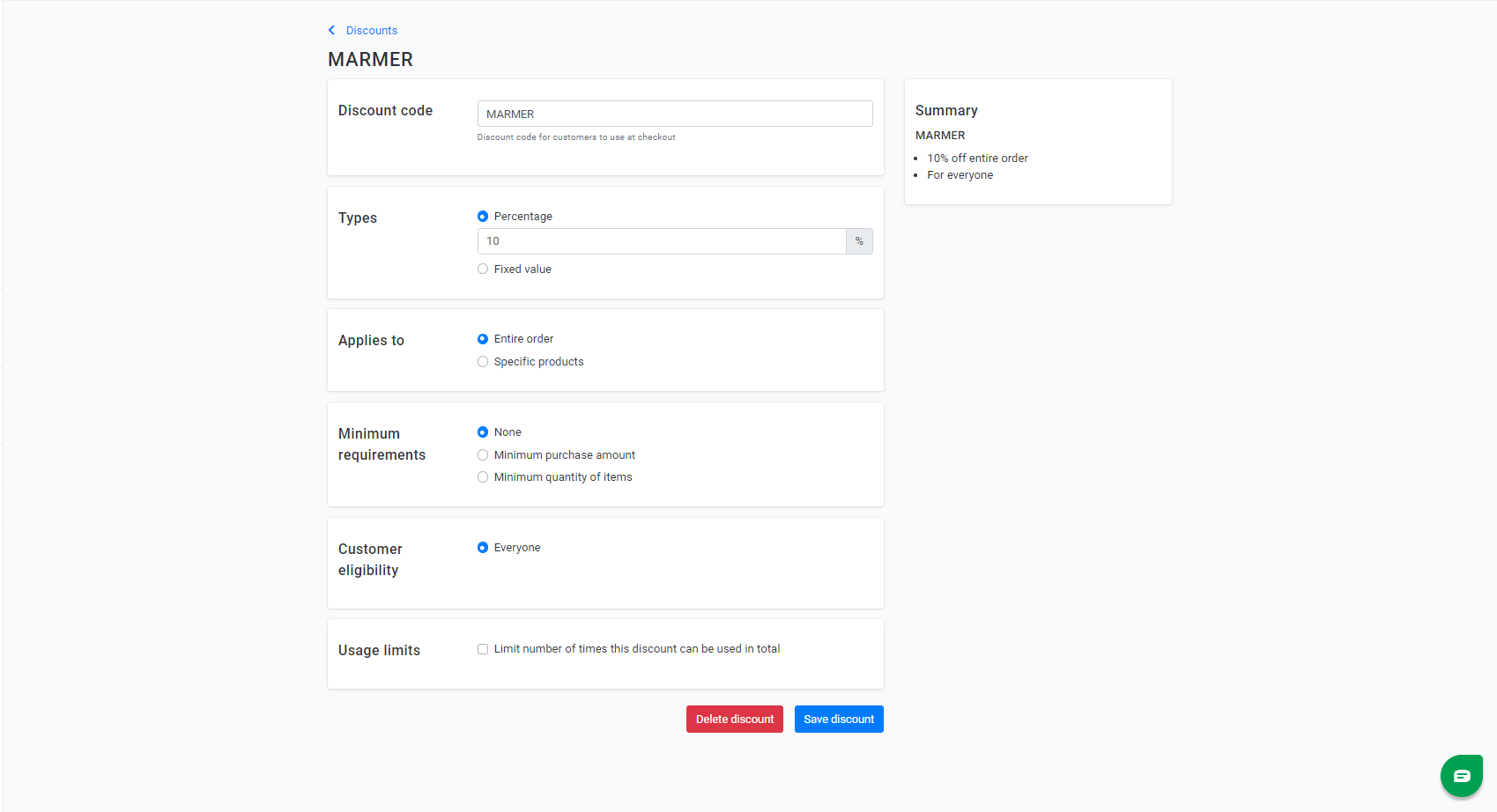Select None for minimum requirements
The width and height of the screenshot is (1497, 812).
point(483,432)
